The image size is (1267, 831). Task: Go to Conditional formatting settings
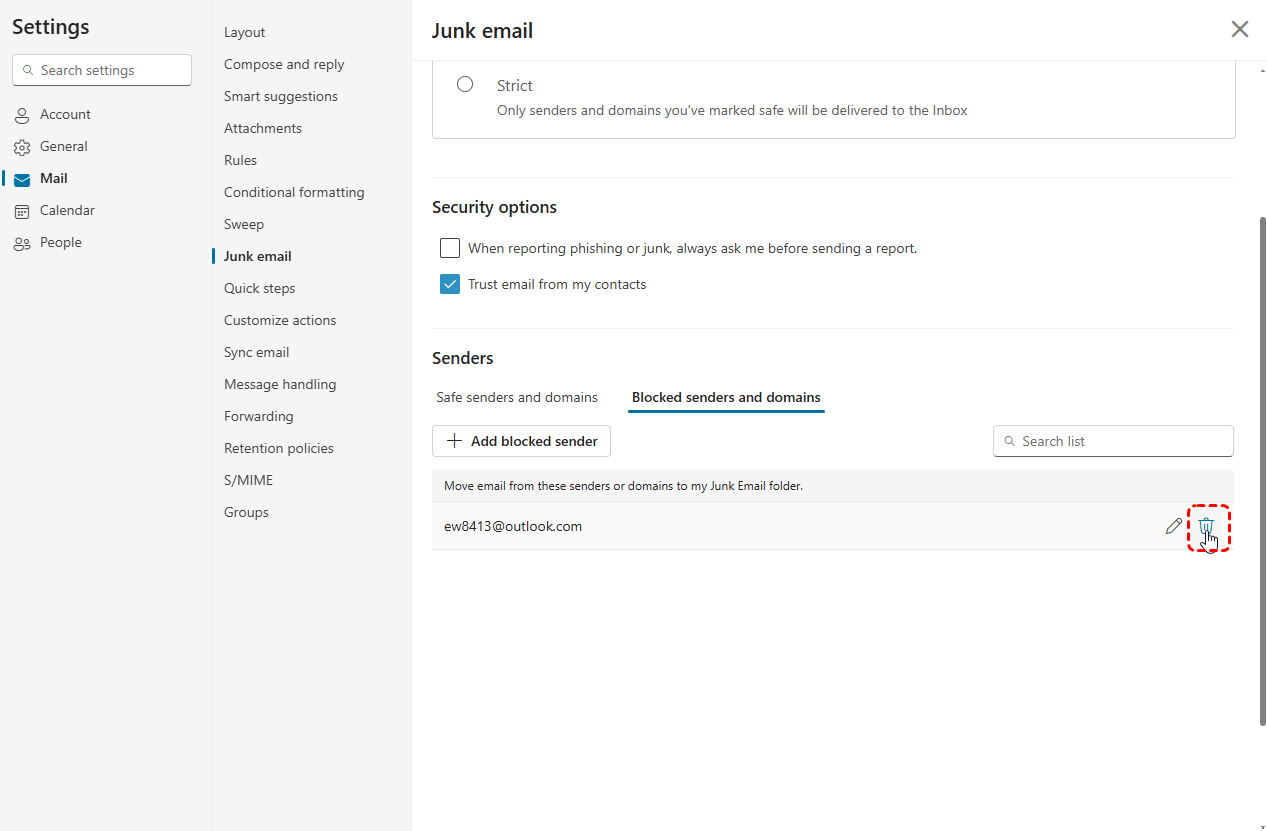tap(294, 192)
